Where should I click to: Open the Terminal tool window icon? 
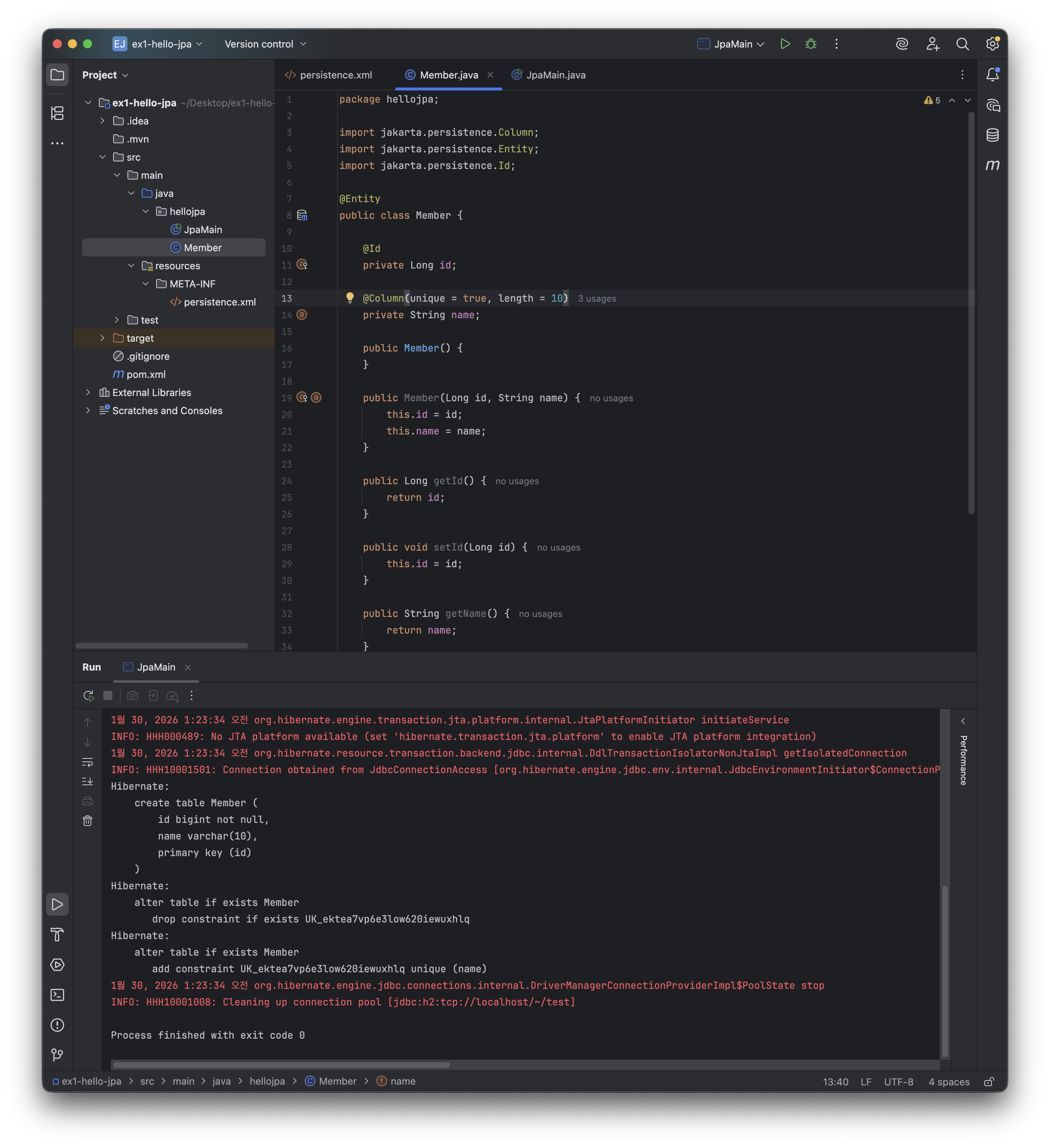57,995
